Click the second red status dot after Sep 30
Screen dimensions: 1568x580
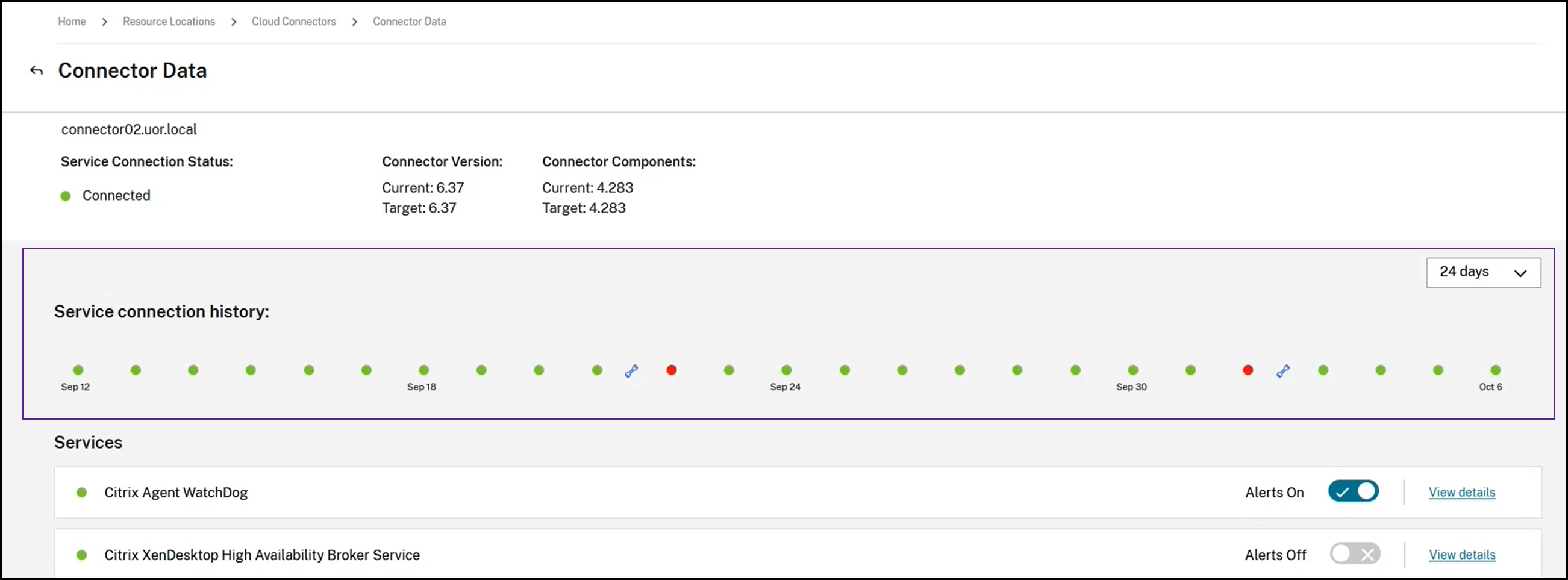pos(1248,370)
